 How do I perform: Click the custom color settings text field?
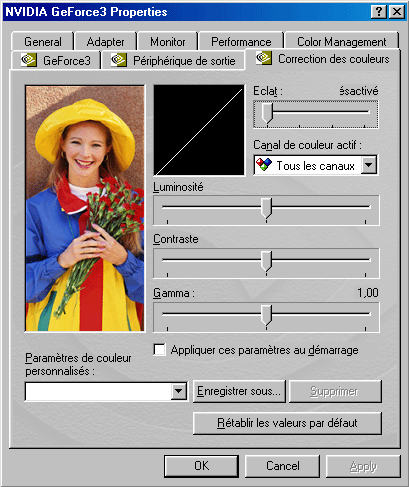coord(98,391)
